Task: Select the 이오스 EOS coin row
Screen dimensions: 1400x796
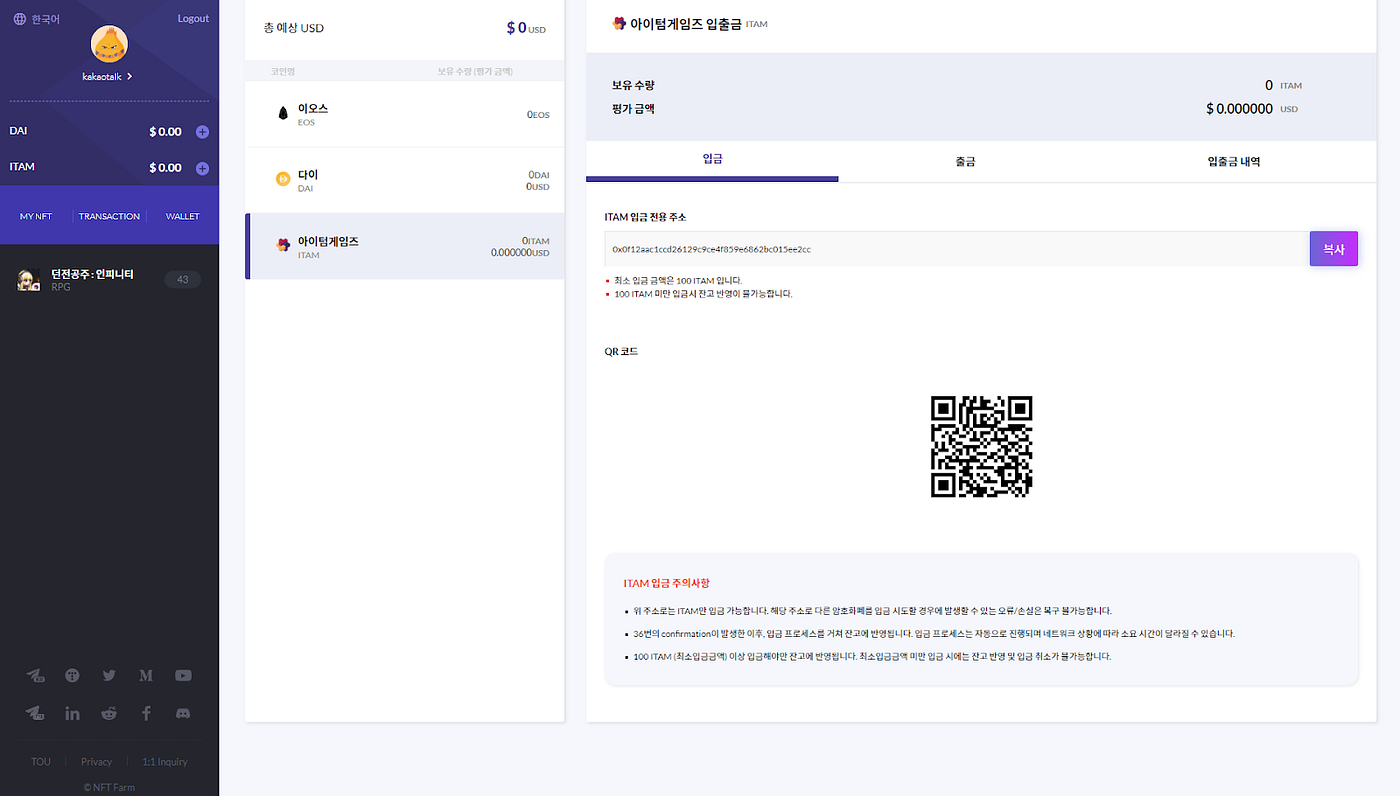Action: coord(405,114)
